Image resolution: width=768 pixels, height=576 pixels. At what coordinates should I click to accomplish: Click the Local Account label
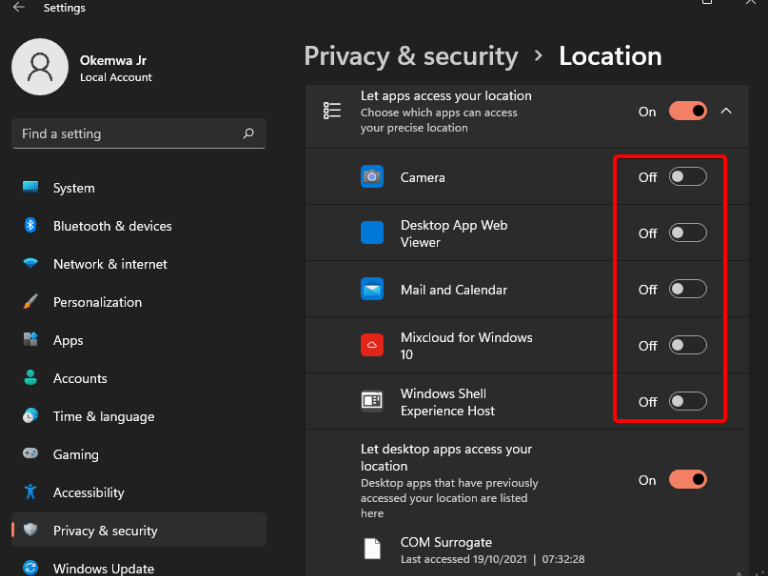click(x=116, y=77)
